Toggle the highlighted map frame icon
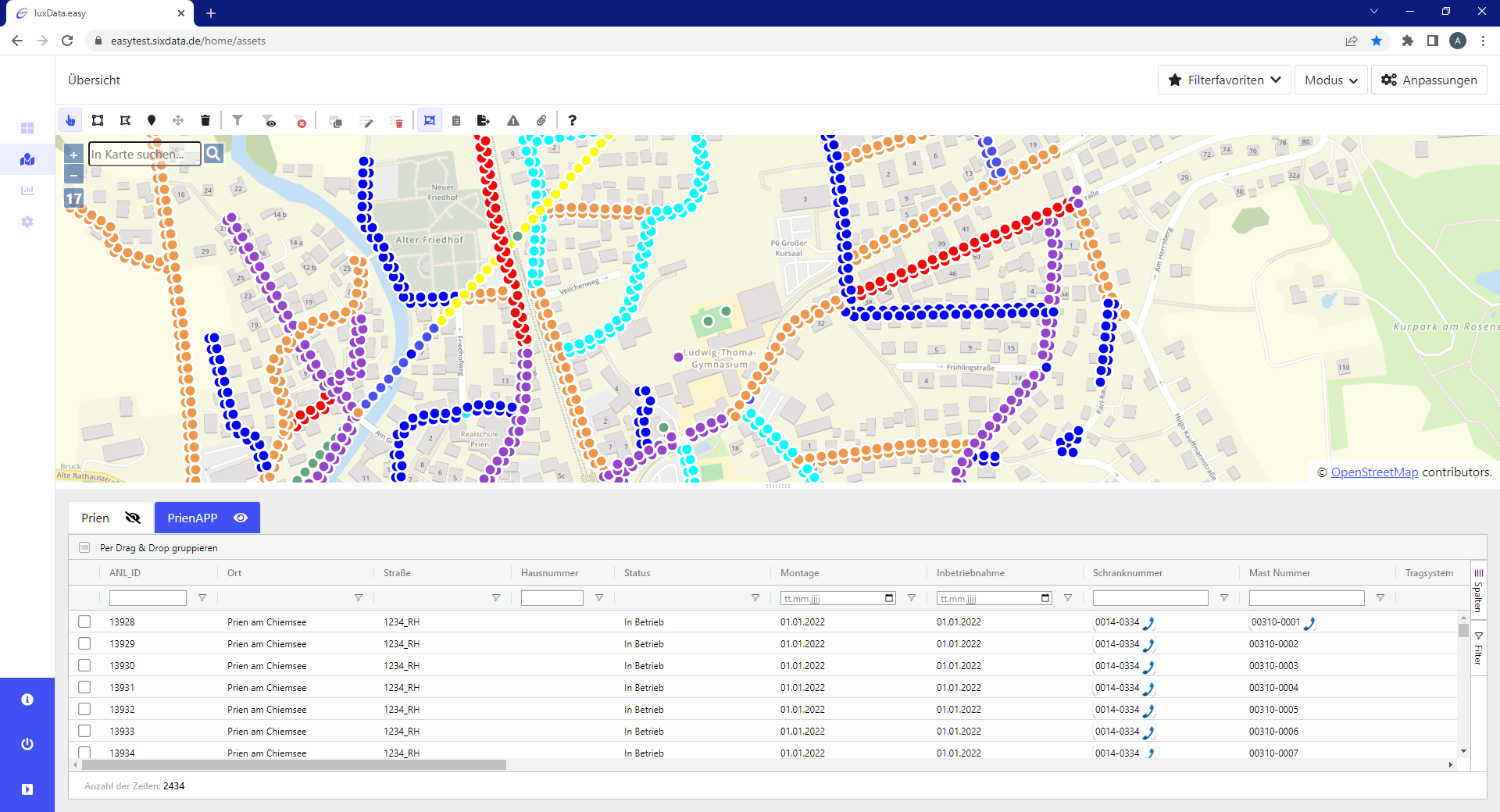1500x812 pixels. click(430, 120)
